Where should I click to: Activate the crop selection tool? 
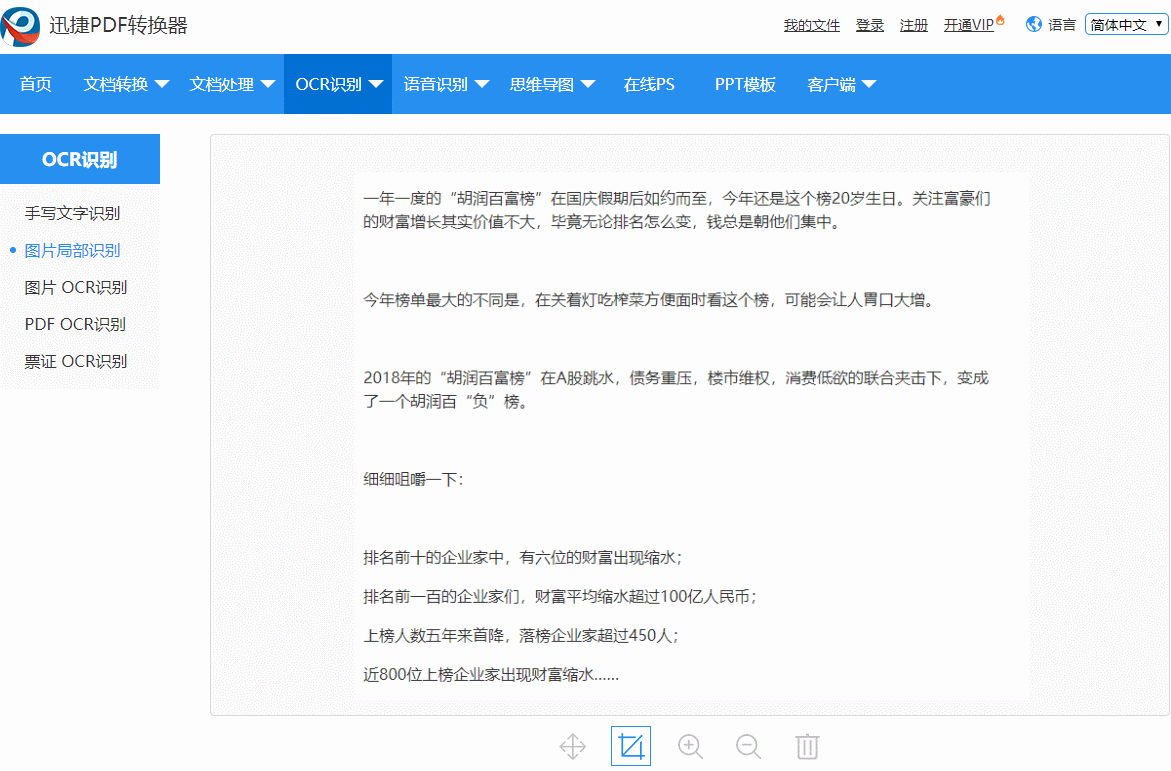tap(630, 746)
